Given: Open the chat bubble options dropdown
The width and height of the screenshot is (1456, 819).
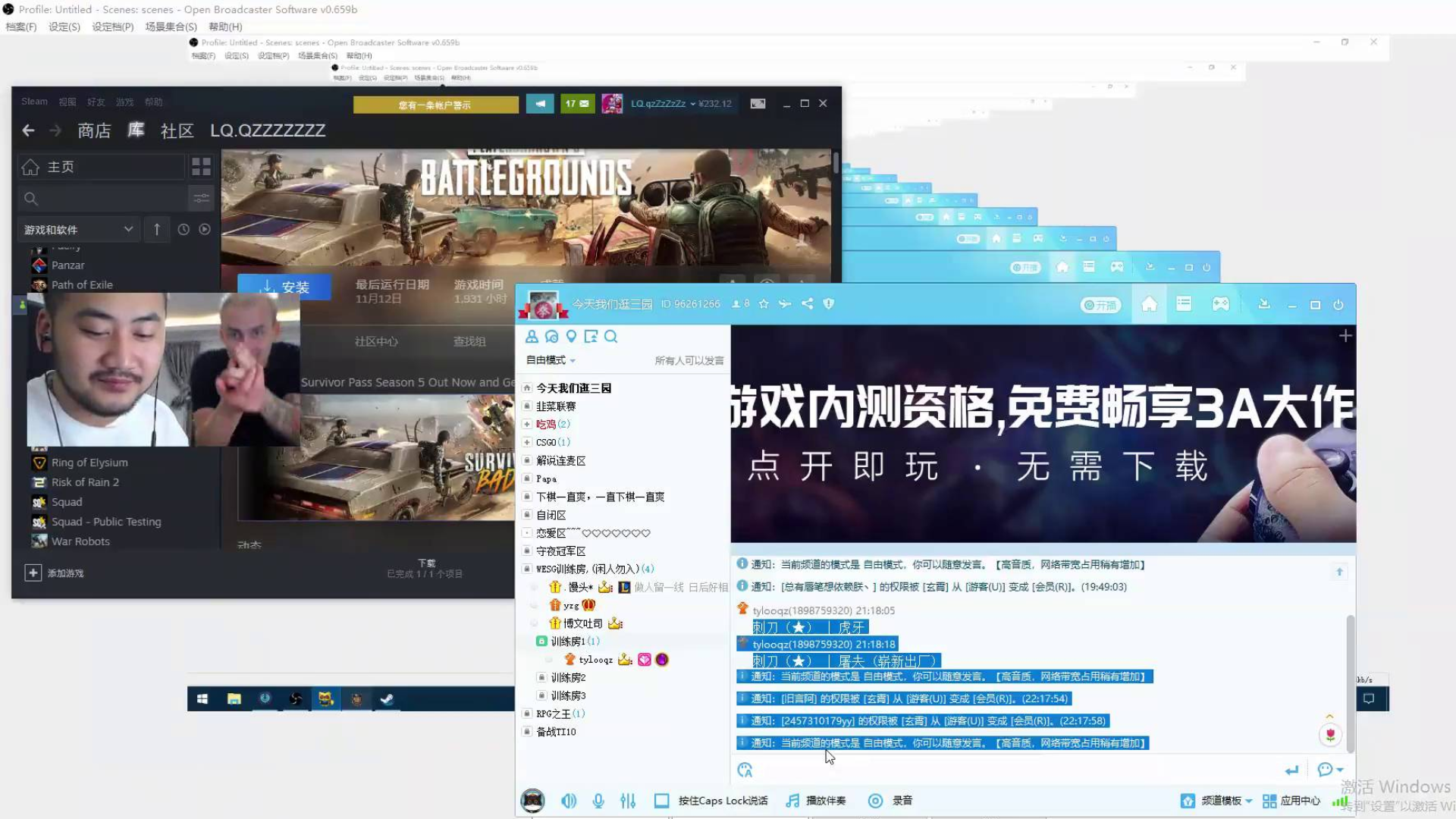Looking at the screenshot, I should tap(1330, 770).
